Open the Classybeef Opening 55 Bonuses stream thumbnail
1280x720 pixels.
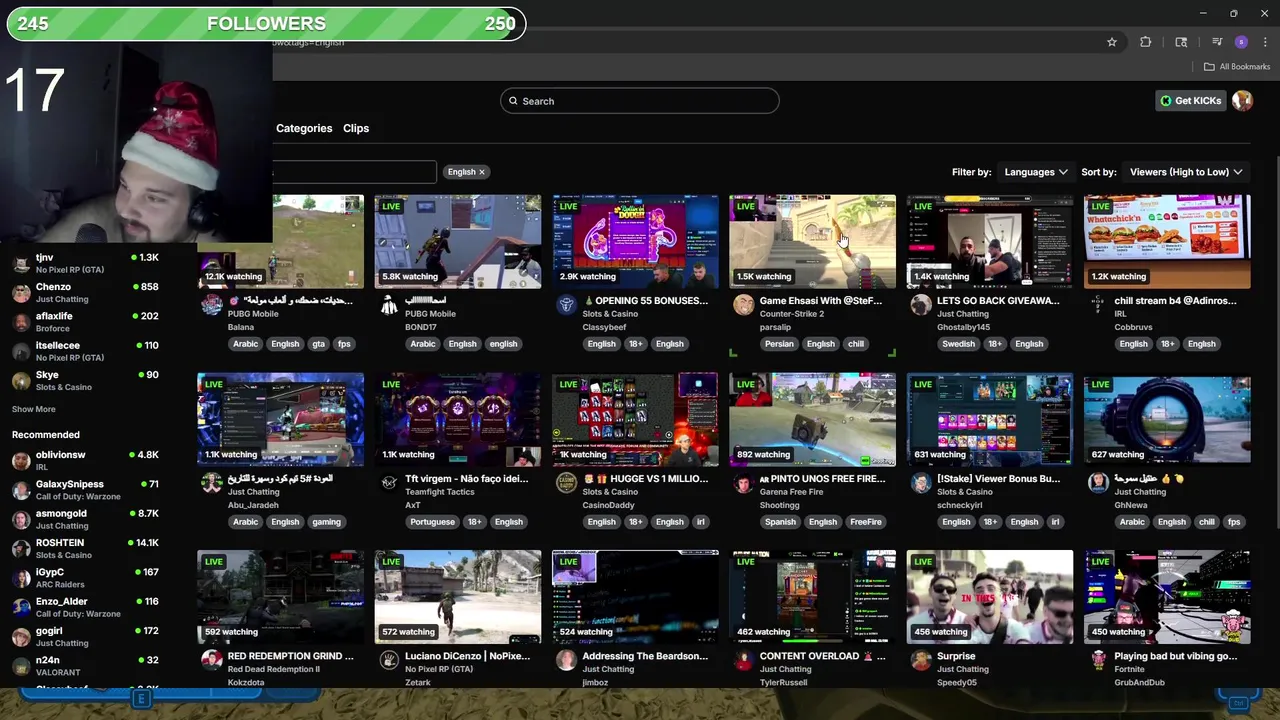click(635, 241)
